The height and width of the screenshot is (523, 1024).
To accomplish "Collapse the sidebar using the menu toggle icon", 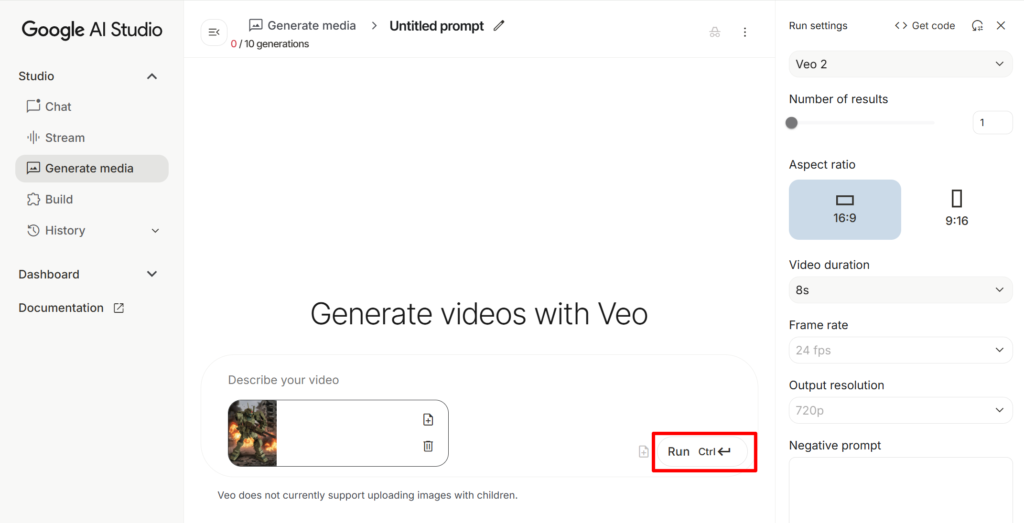I will [214, 32].
